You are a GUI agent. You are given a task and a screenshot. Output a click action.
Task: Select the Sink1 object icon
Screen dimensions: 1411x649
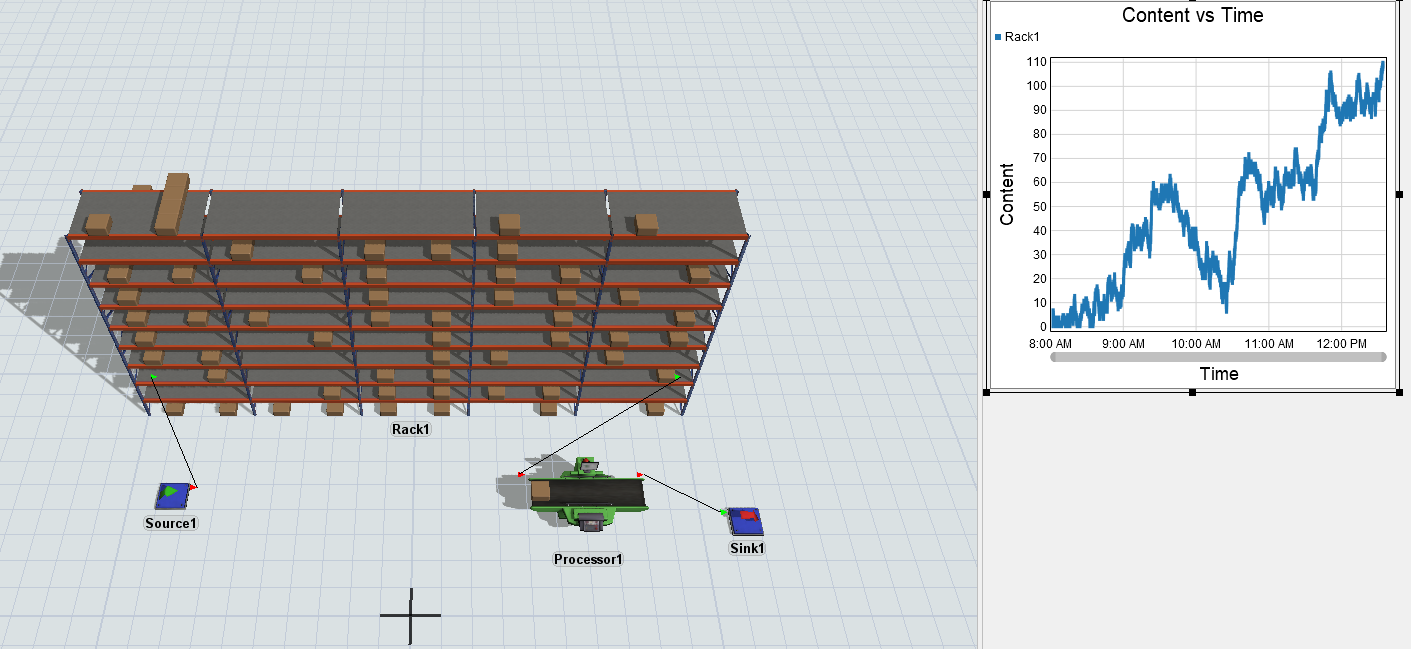tap(745, 521)
